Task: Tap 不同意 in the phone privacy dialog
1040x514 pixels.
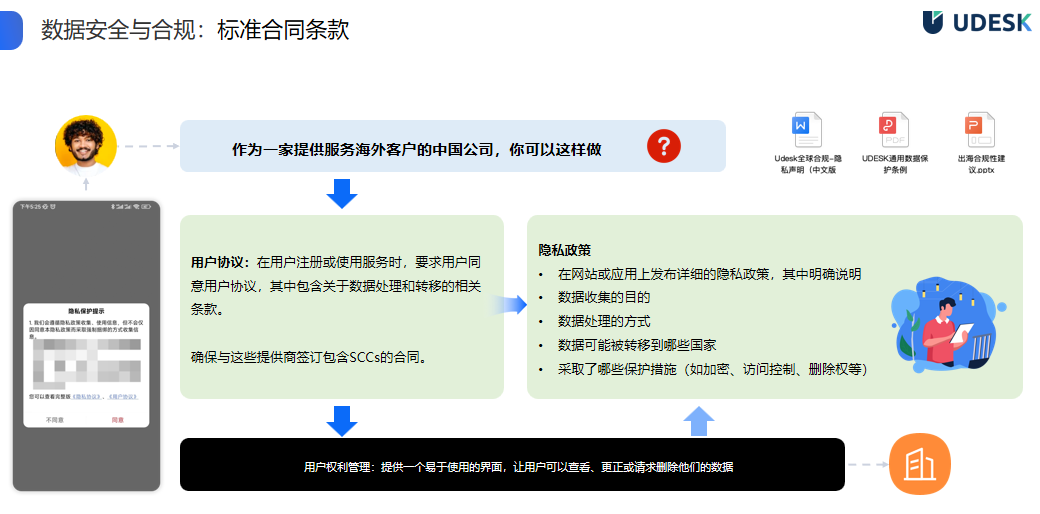Action: (x=56, y=419)
